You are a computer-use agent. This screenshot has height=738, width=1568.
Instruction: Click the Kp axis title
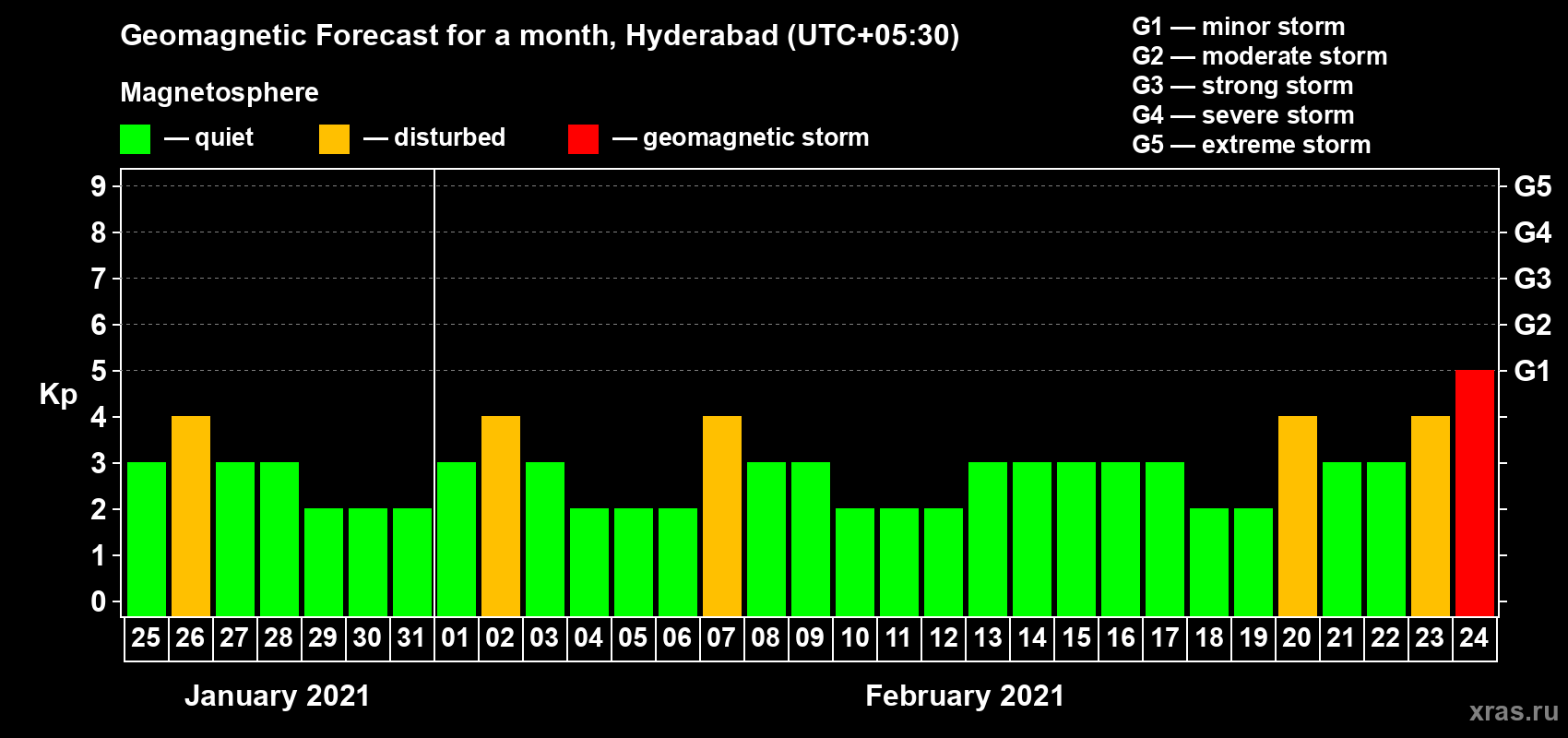(58, 395)
